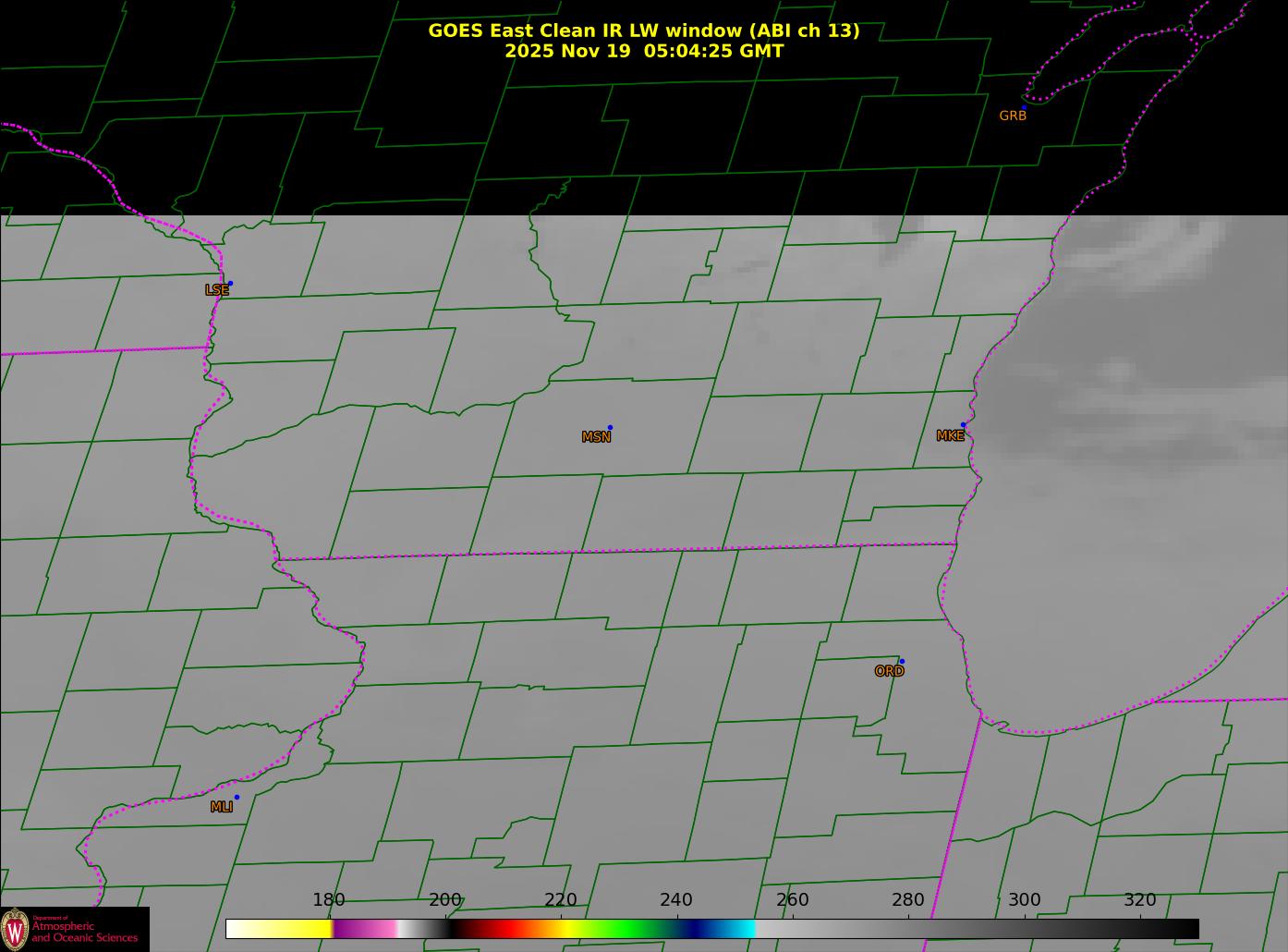Click the GRB station blue dot
The height and width of the screenshot is (952, 1288).
coord(1024,108)
